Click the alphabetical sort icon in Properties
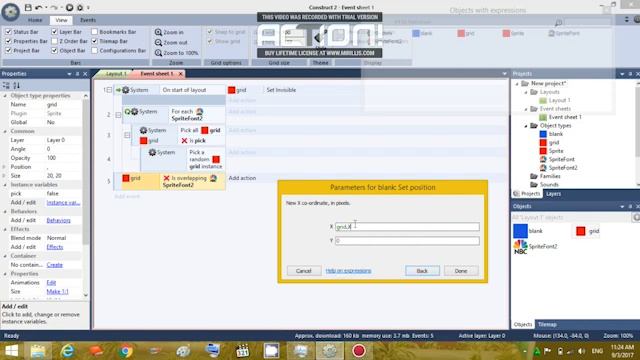Image resolution: width=640 pixels, height=360 pixels. (17, 85)
